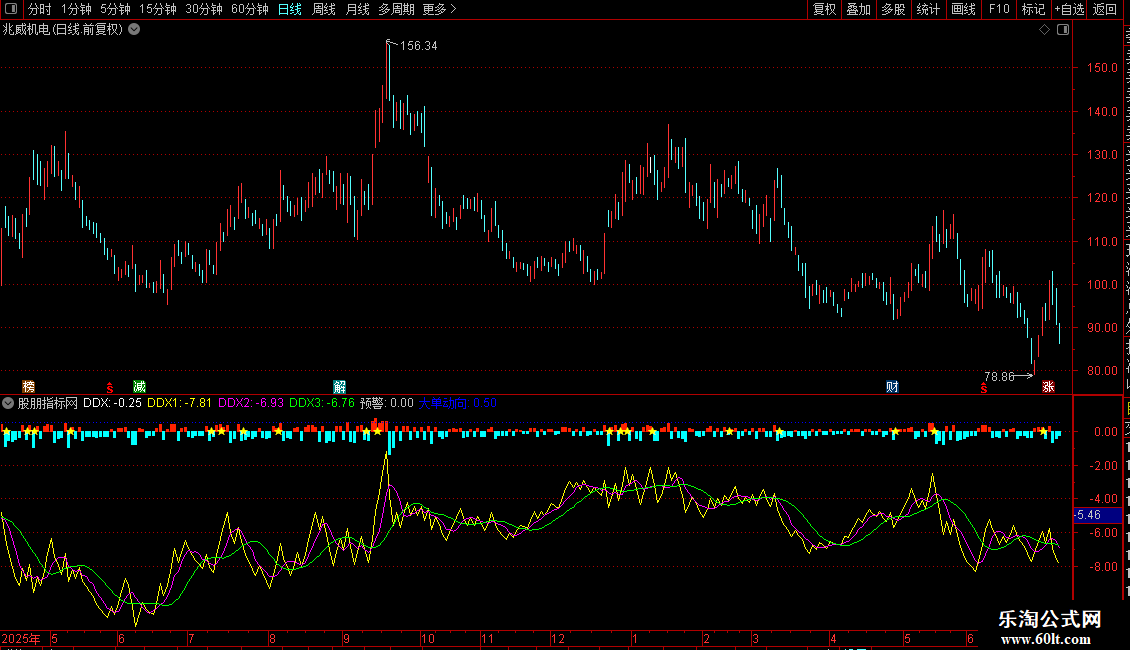Click the blue 财 marker icon
The image size is (1130, 650).
click(892, 386)
